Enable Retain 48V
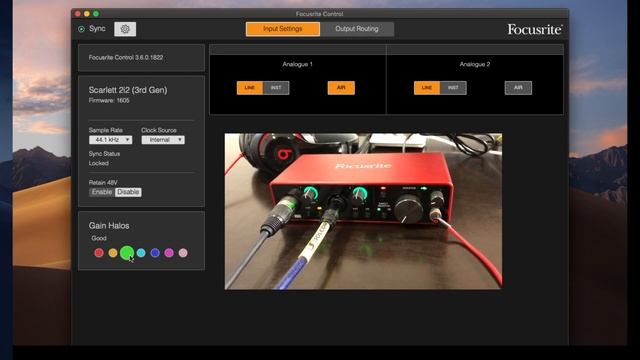The width and height of the screenshot is (640, 360). coord(102,192)
